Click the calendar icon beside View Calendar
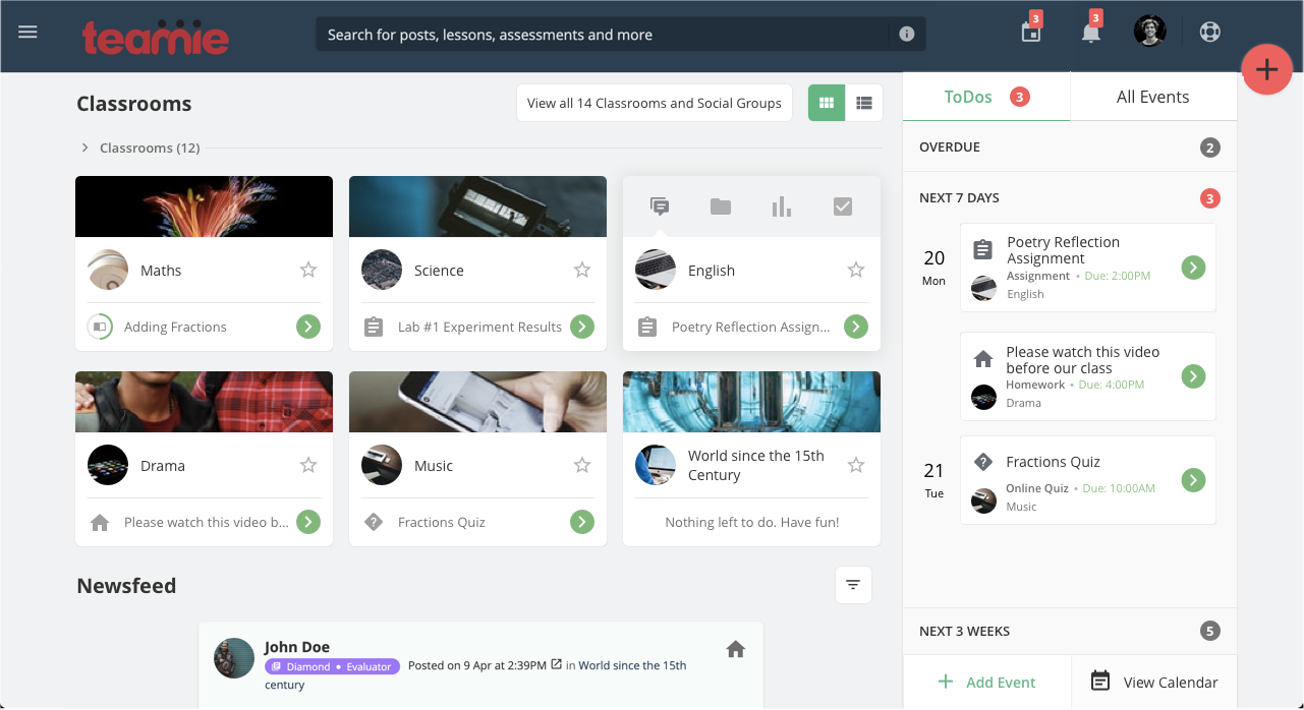Screen dimensions: 1304x710 click(x=1100, y=681)
